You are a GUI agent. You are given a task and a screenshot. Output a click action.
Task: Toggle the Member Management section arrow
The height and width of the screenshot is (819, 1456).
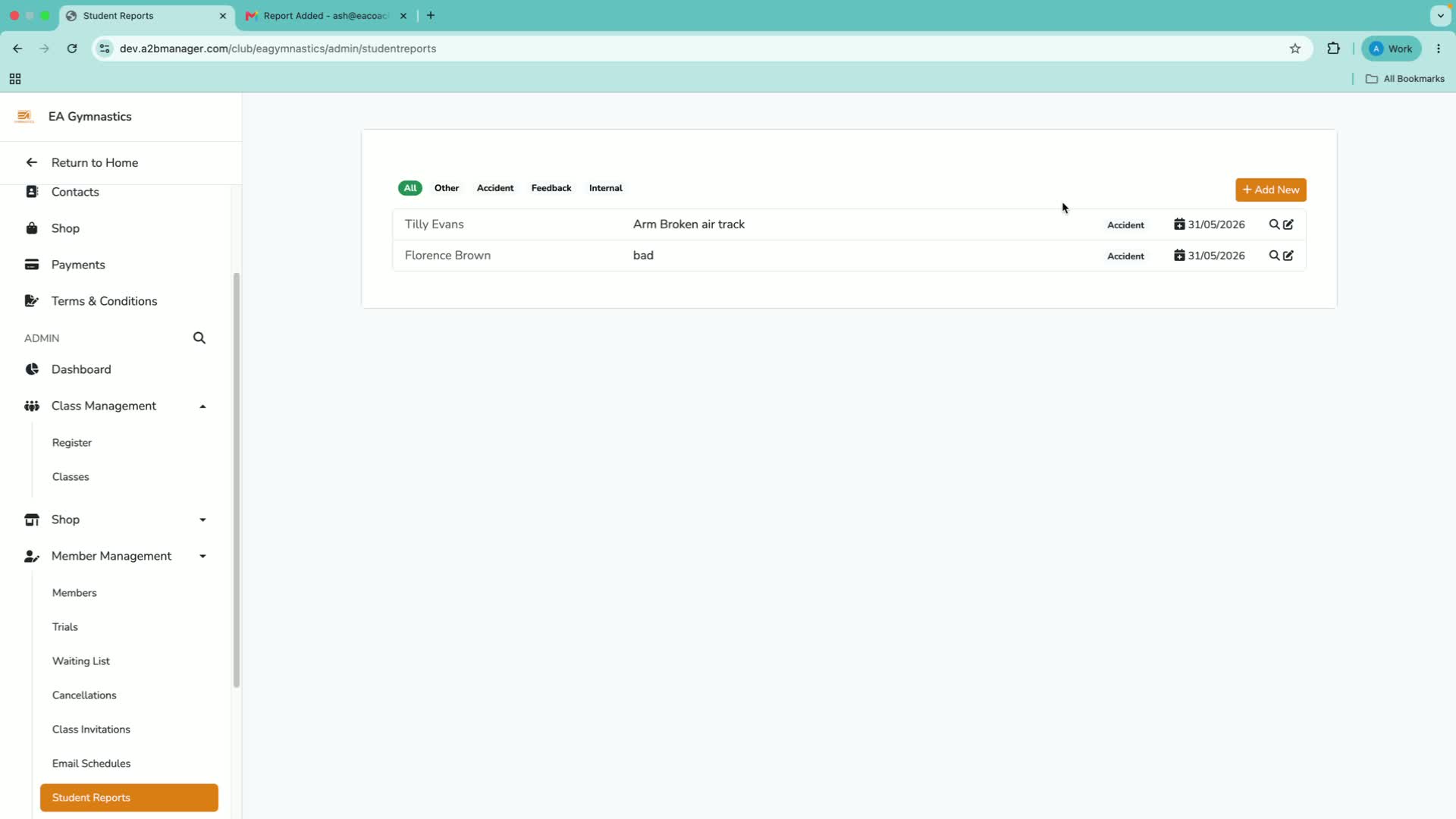coord(202,557)
